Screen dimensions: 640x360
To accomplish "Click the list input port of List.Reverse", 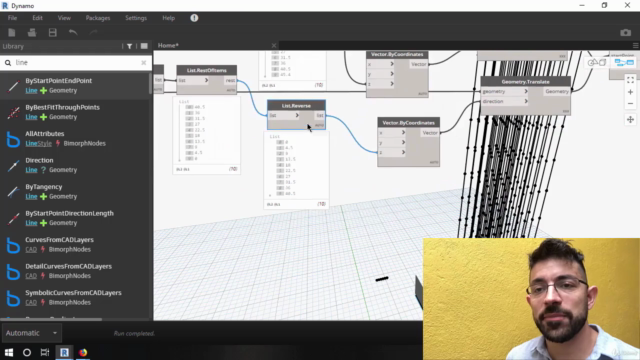I will click(284, 116).
